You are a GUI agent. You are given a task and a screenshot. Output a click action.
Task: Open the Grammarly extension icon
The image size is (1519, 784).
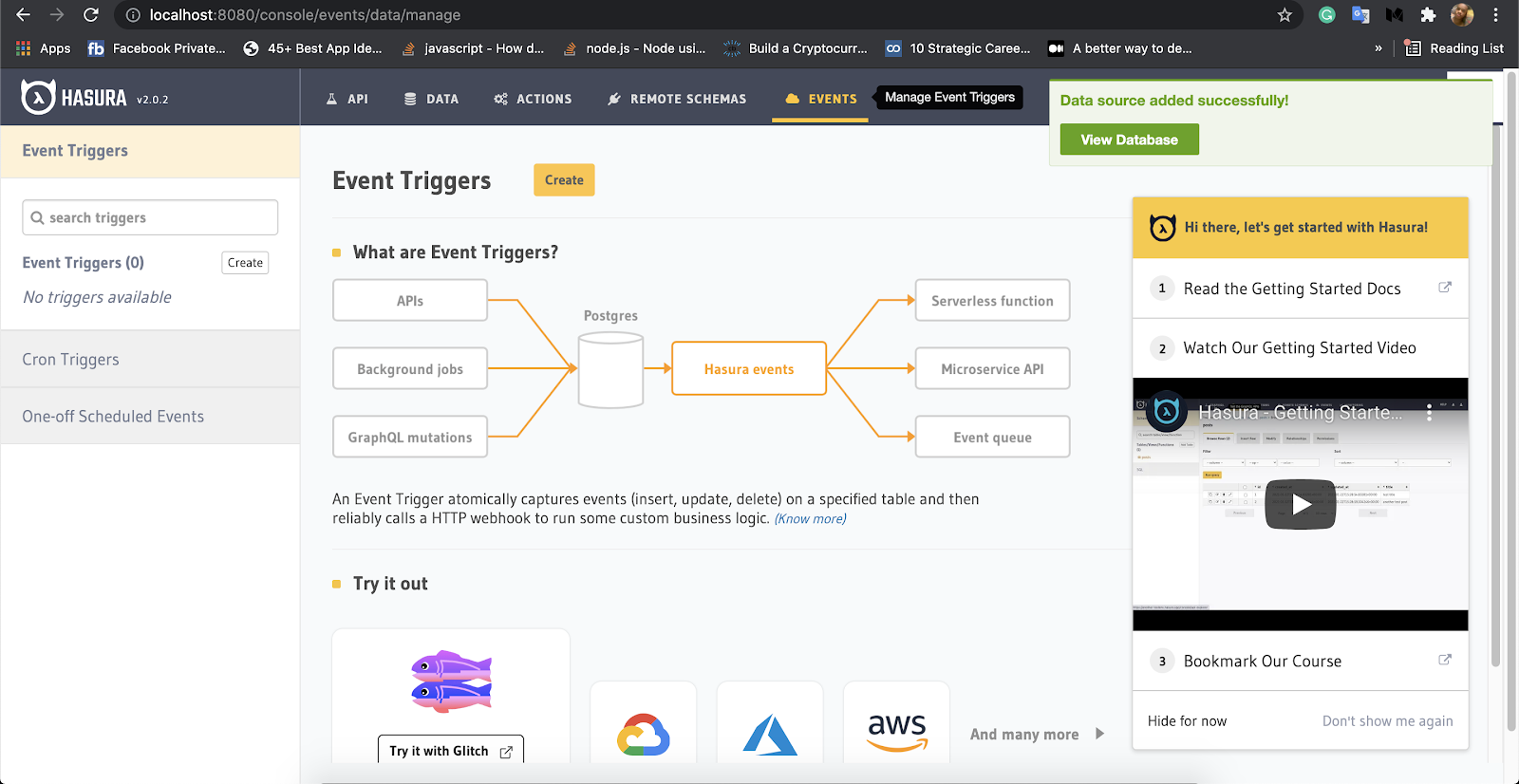[1327, 15]
